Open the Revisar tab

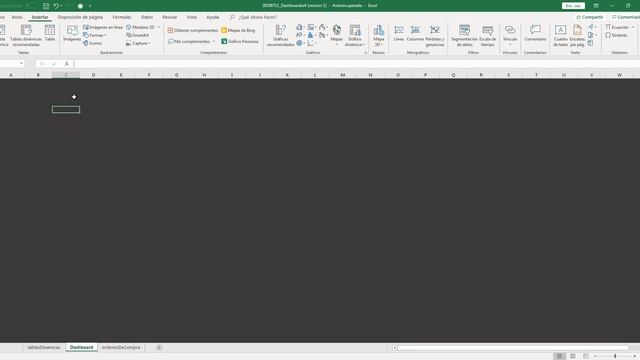click(169, 17)
